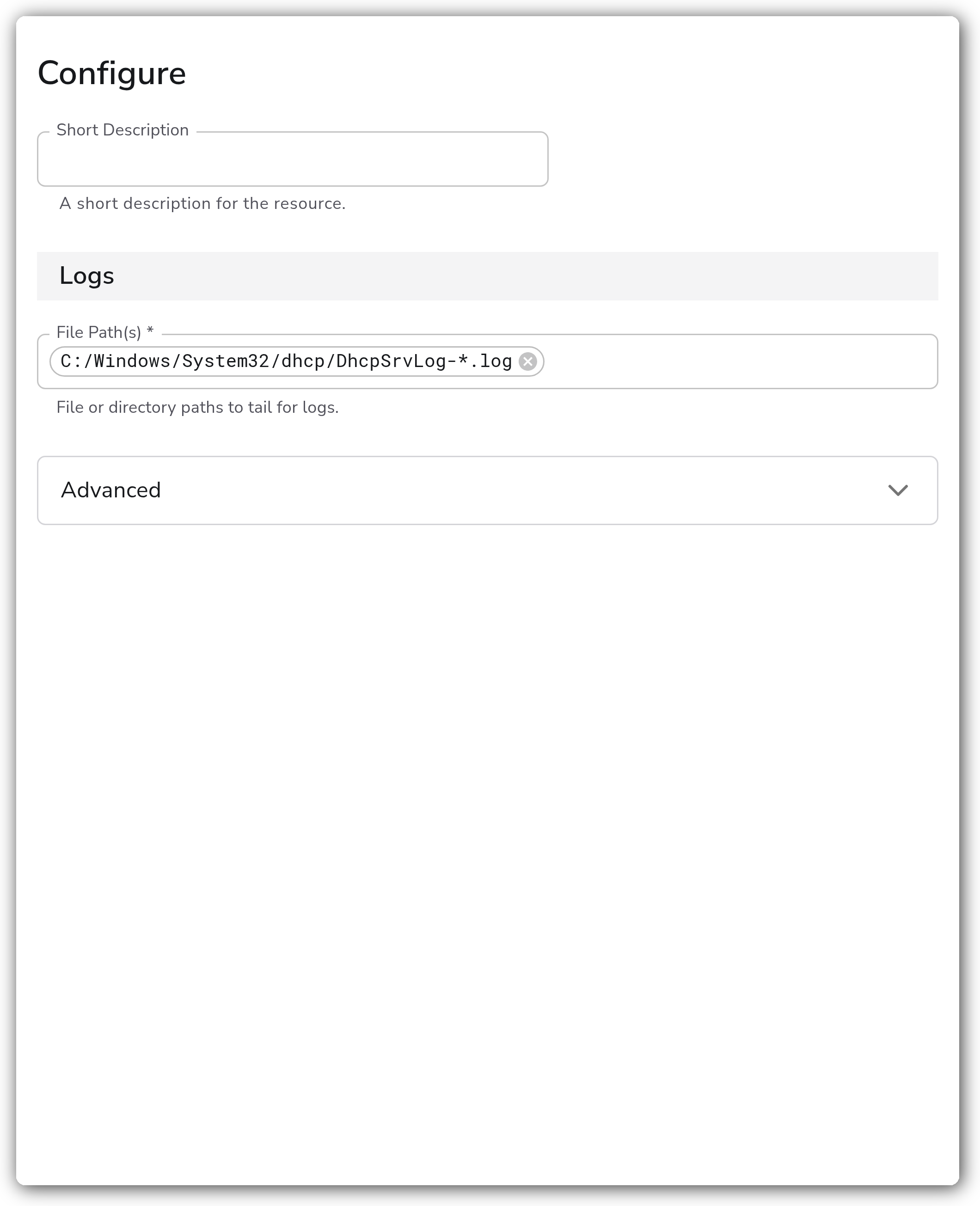
Task: Click the Configure heading
Action: [x=112, y=73]
